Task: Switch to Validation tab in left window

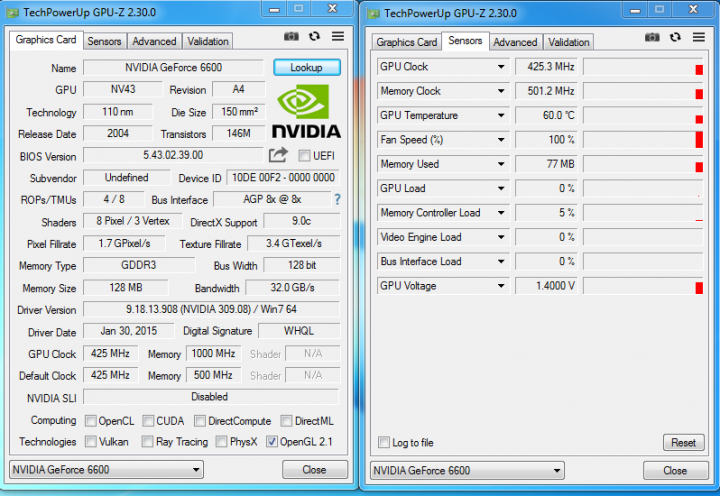Action: coord(208,41)
